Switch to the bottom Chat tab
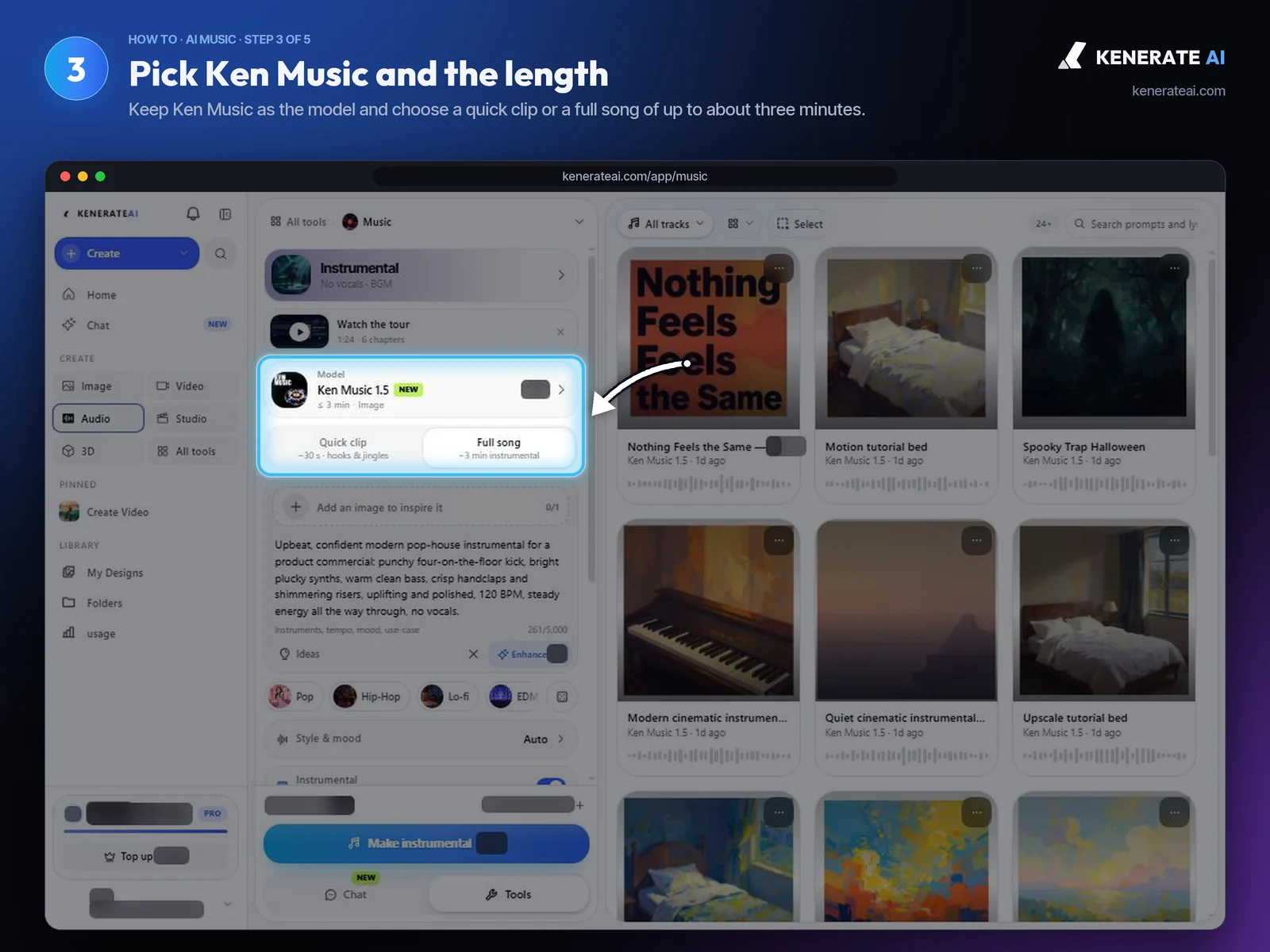The width and height of the screenshot is (1270, 952). click(x=345, y=894)
